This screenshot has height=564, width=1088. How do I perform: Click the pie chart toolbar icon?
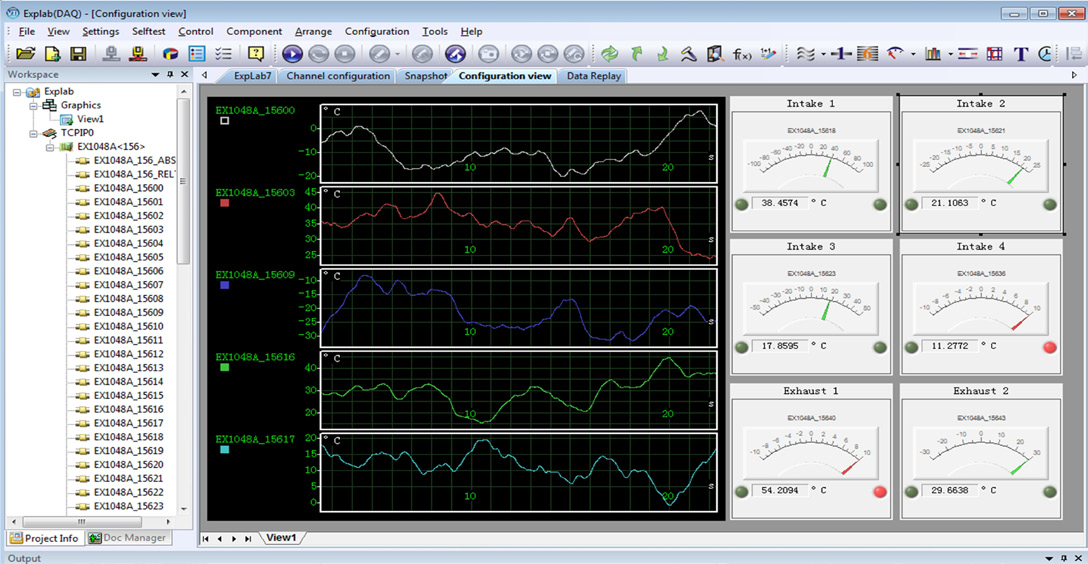(171, 54)
